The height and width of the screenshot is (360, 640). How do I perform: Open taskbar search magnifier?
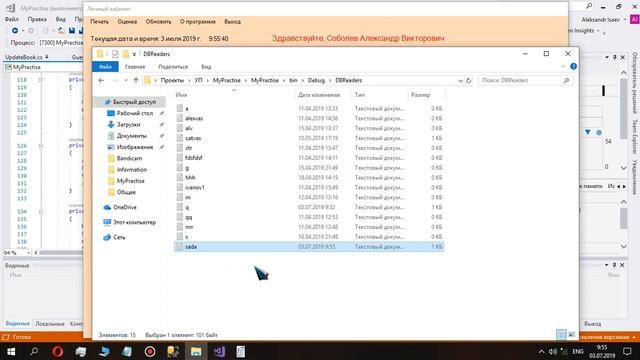click(34, 351)
